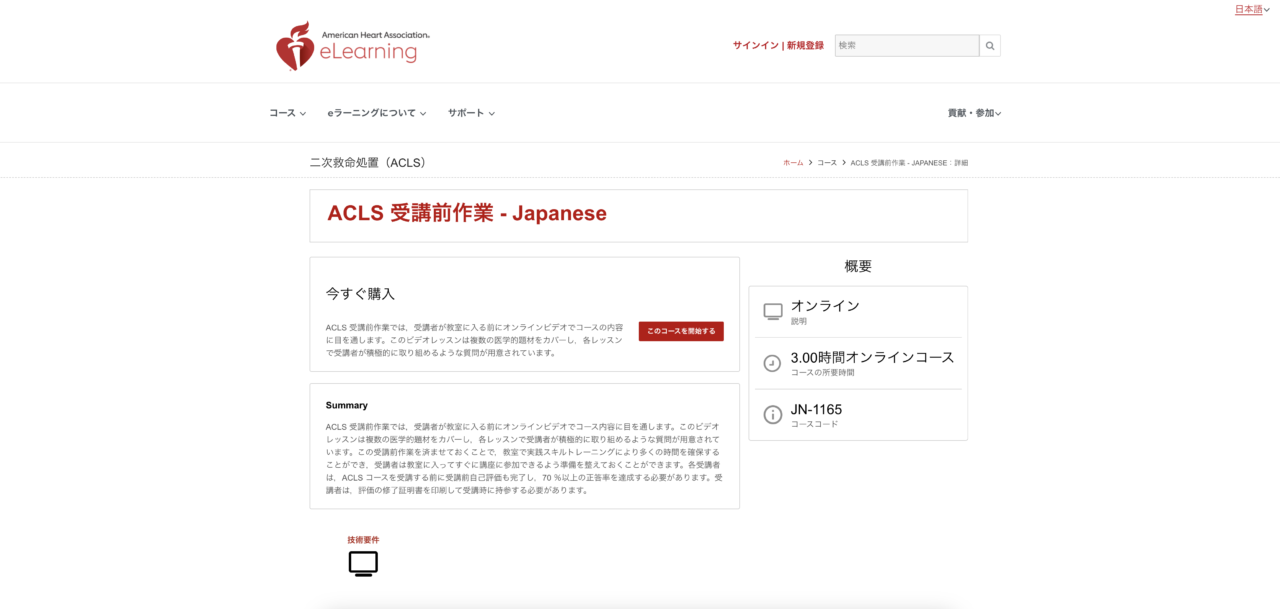Click the サインイン link
This screenshot has height=609, width=1280.
point(755,46)
